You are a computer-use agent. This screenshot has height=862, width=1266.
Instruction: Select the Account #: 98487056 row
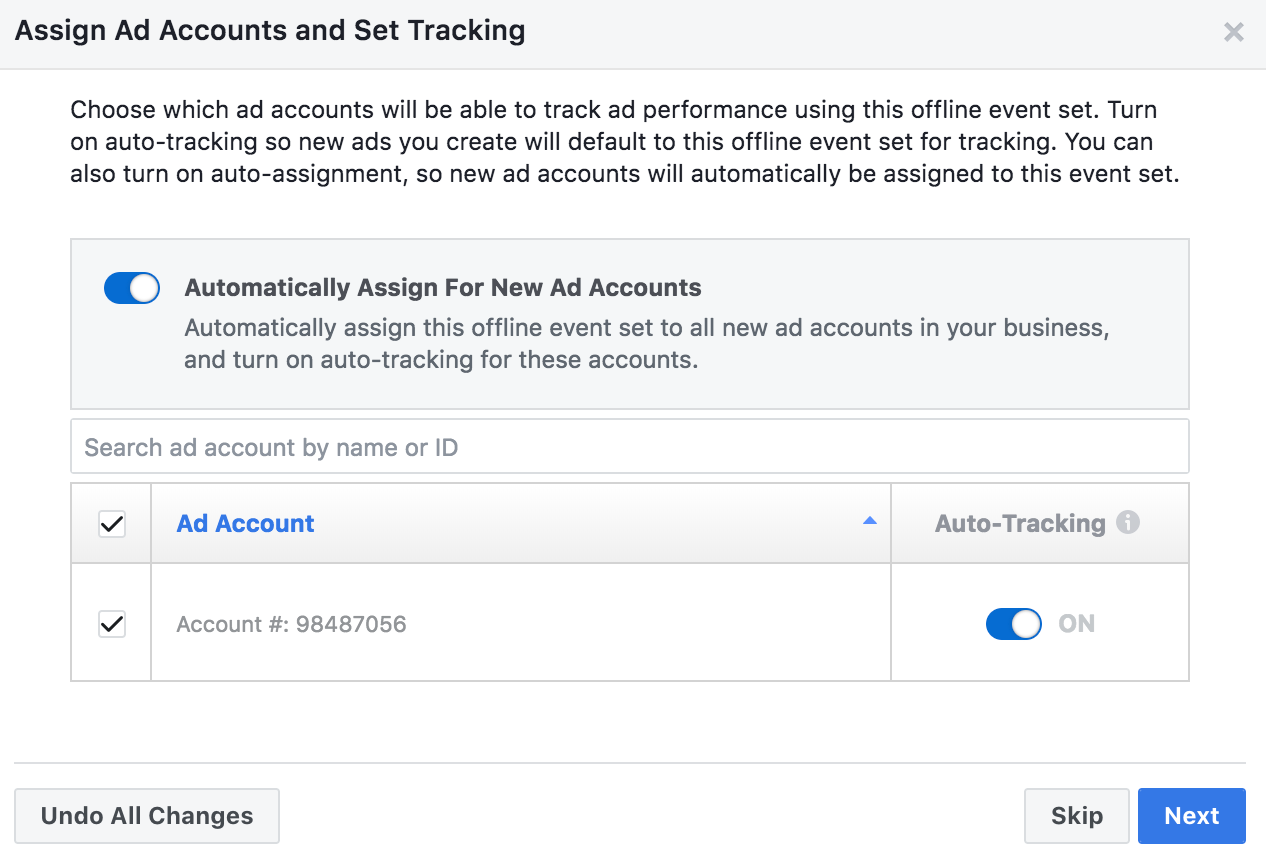click(x=630, y=623)
